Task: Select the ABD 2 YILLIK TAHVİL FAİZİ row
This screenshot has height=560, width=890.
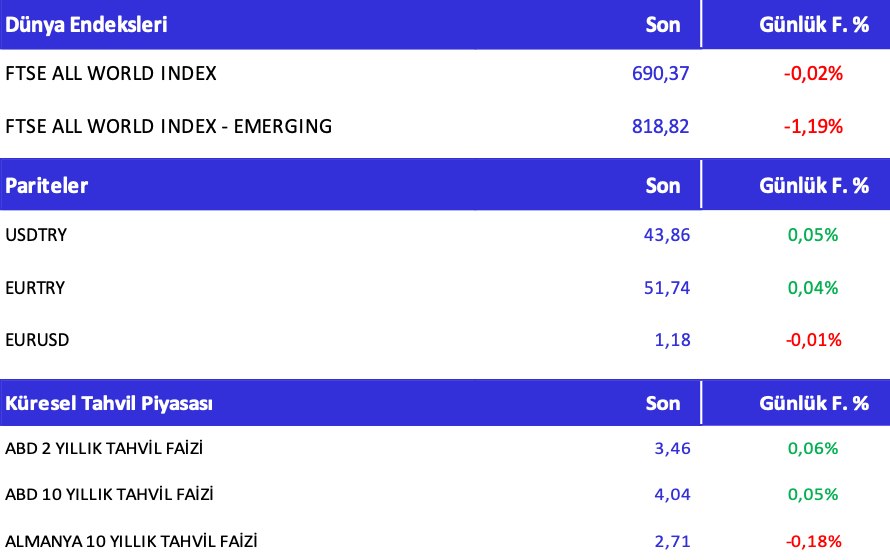Action: click(x=104, y=448)
